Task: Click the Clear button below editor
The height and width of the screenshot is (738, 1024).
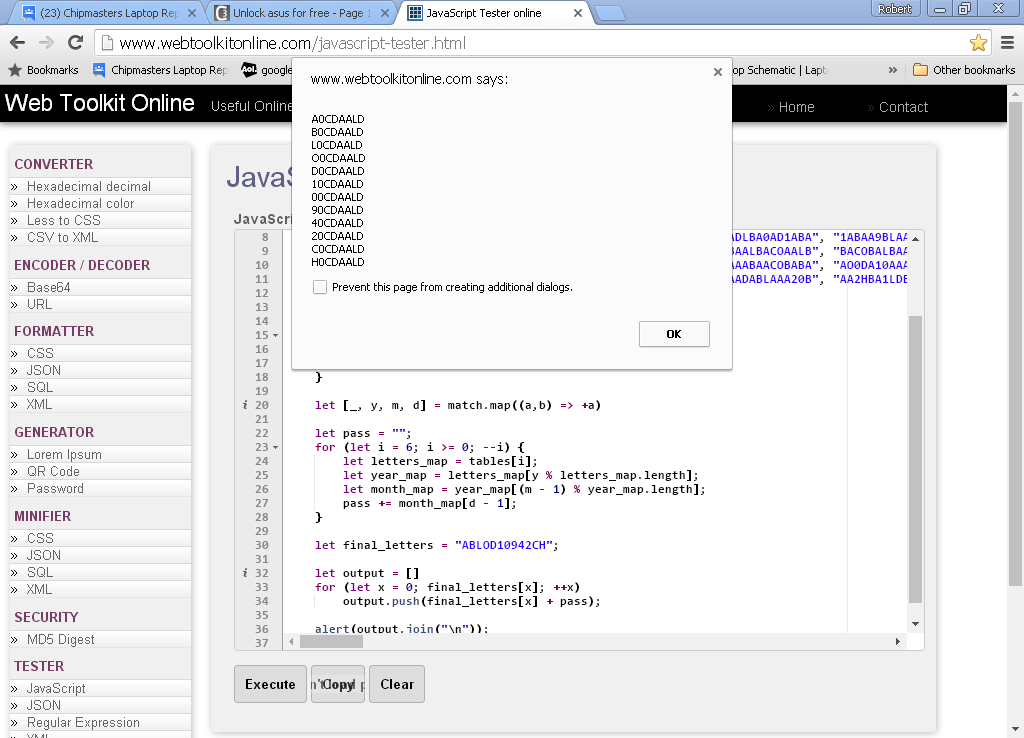Action: [397, 684]
